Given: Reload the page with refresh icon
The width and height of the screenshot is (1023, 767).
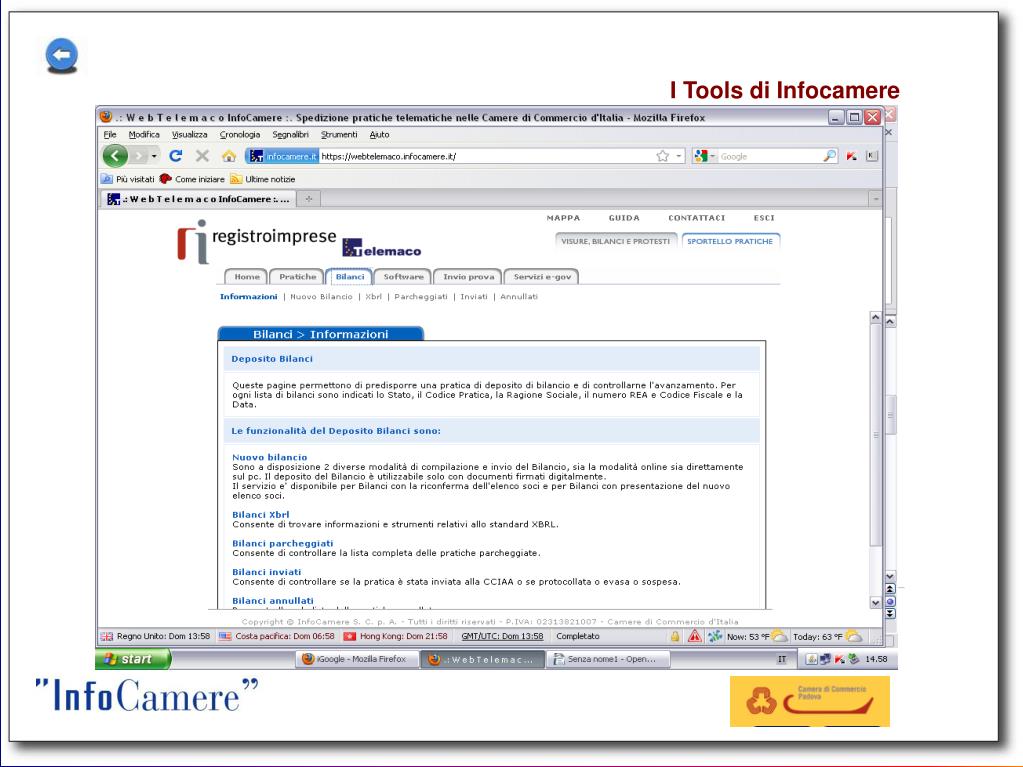Looking at the screenshot, I should [176, 156].
